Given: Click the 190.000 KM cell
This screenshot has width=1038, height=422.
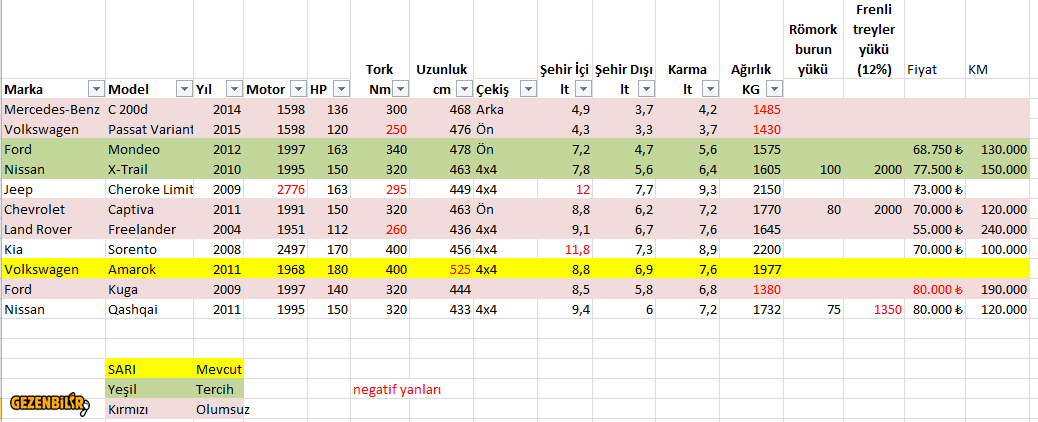Looking at the screenshot, I should (998, 290).
